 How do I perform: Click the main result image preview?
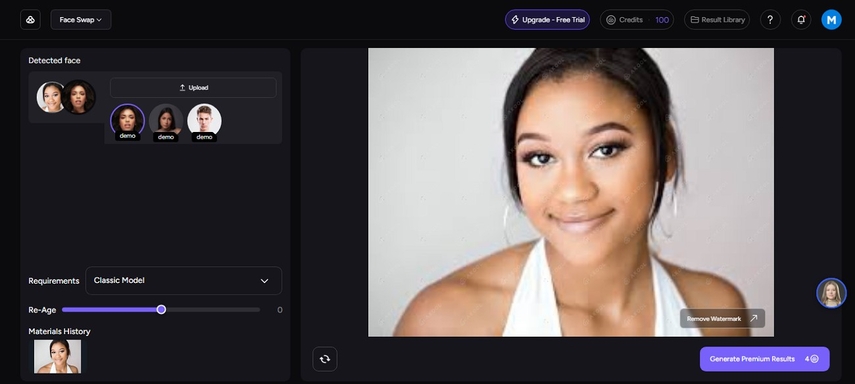coord(571,192)
